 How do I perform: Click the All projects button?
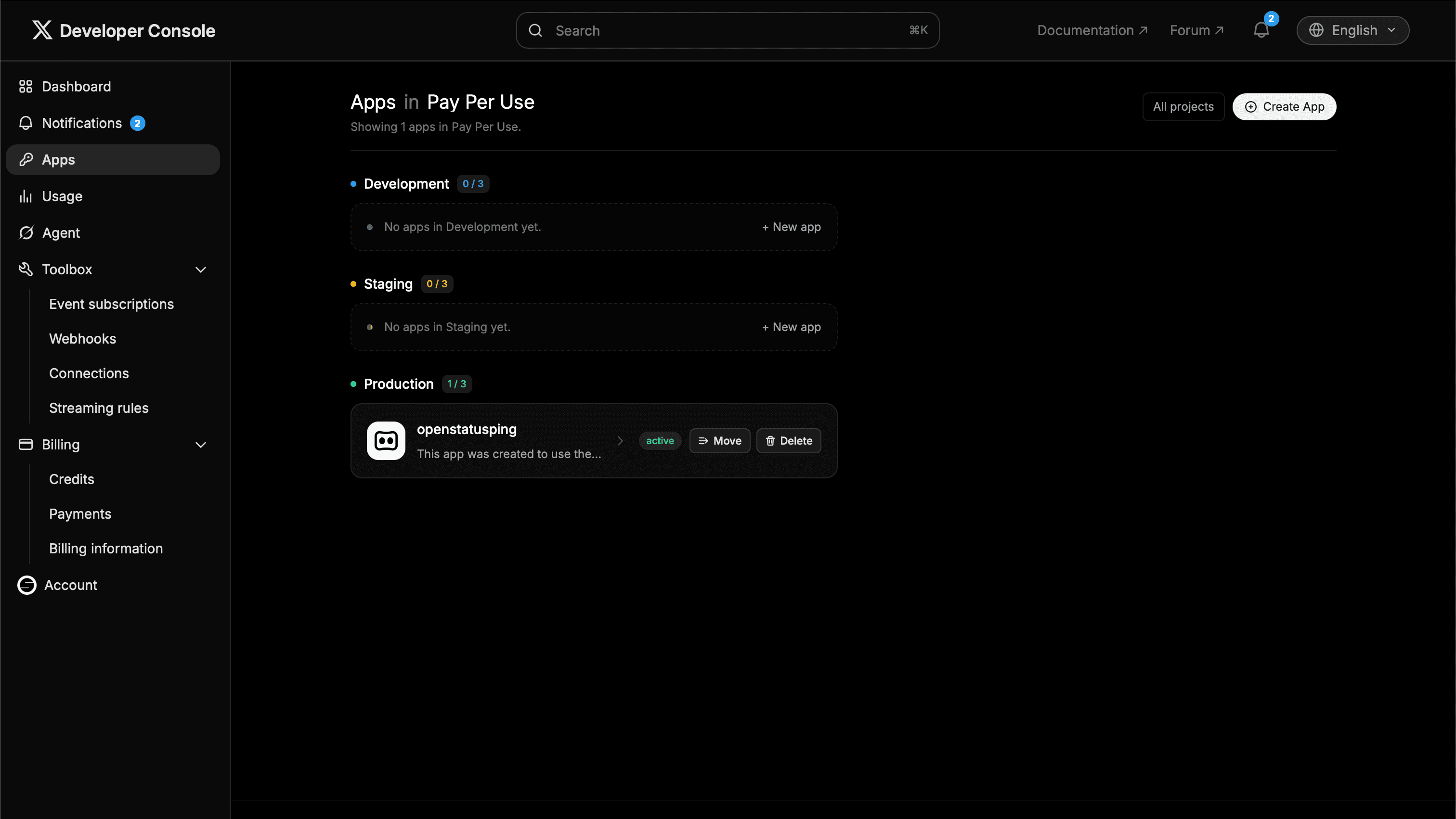click(x=1183, y=107)
